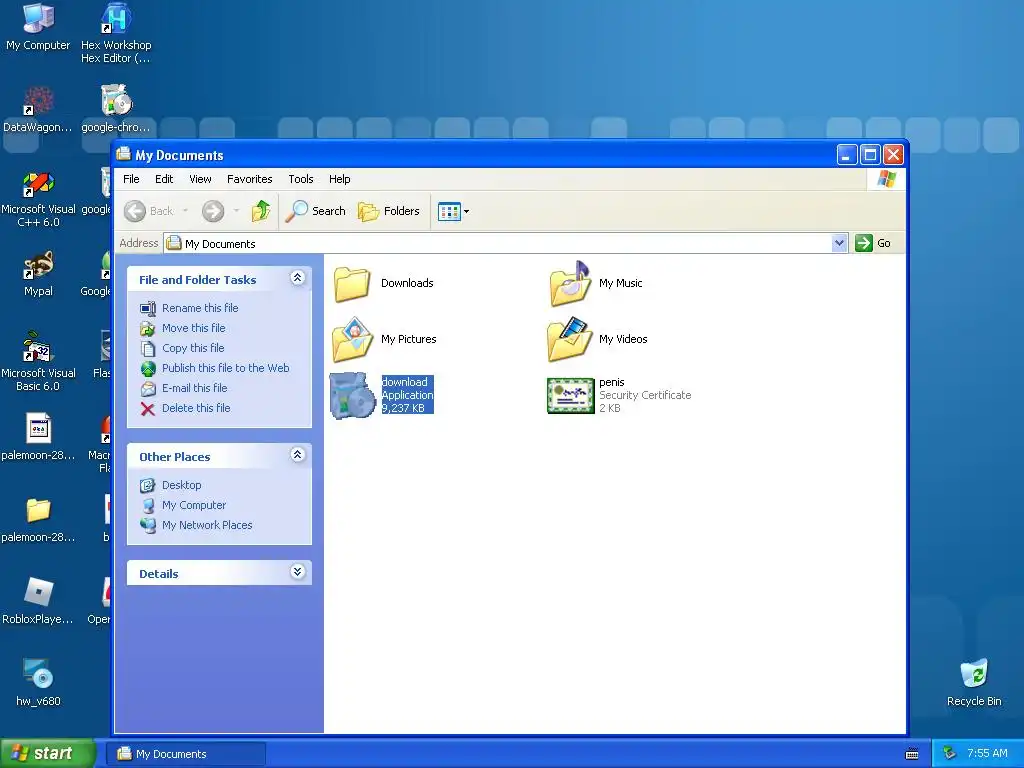Select Microsoft Visual Basic 6.0 icon
The height and width of the screenshot is (768, 1024).
click(38, 362)
